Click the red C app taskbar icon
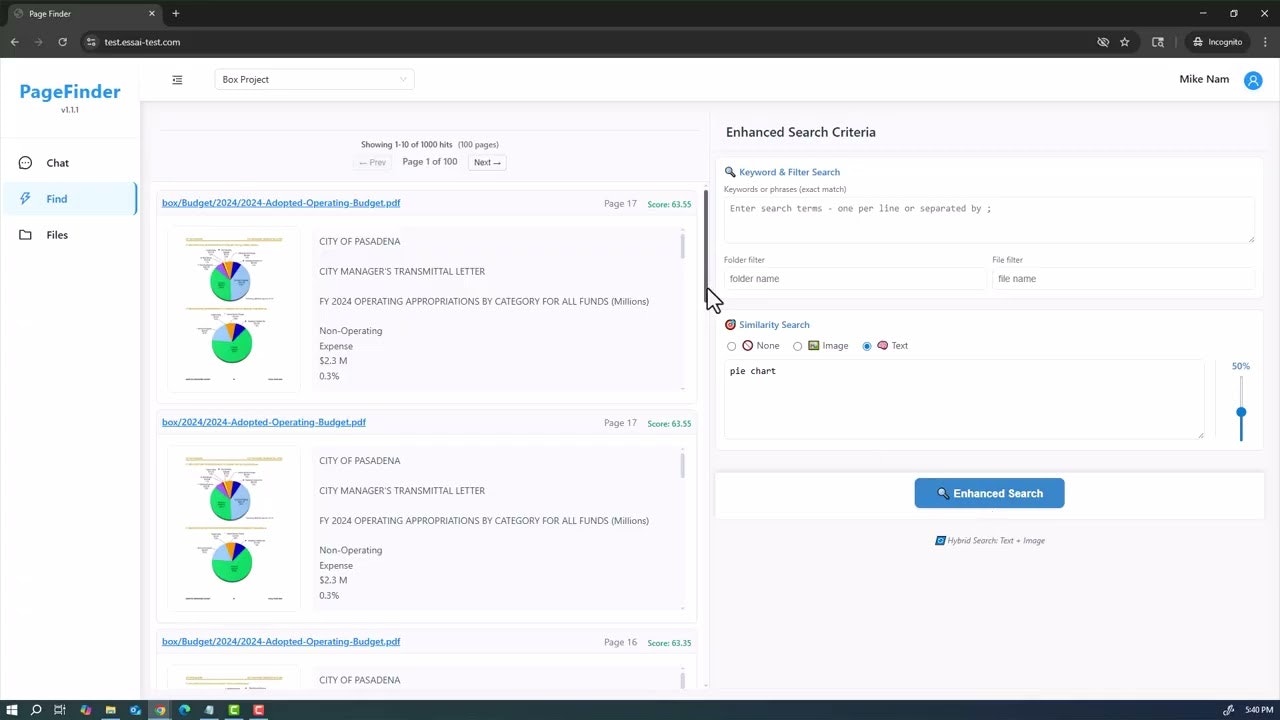1280x720 pixels. 258,710
